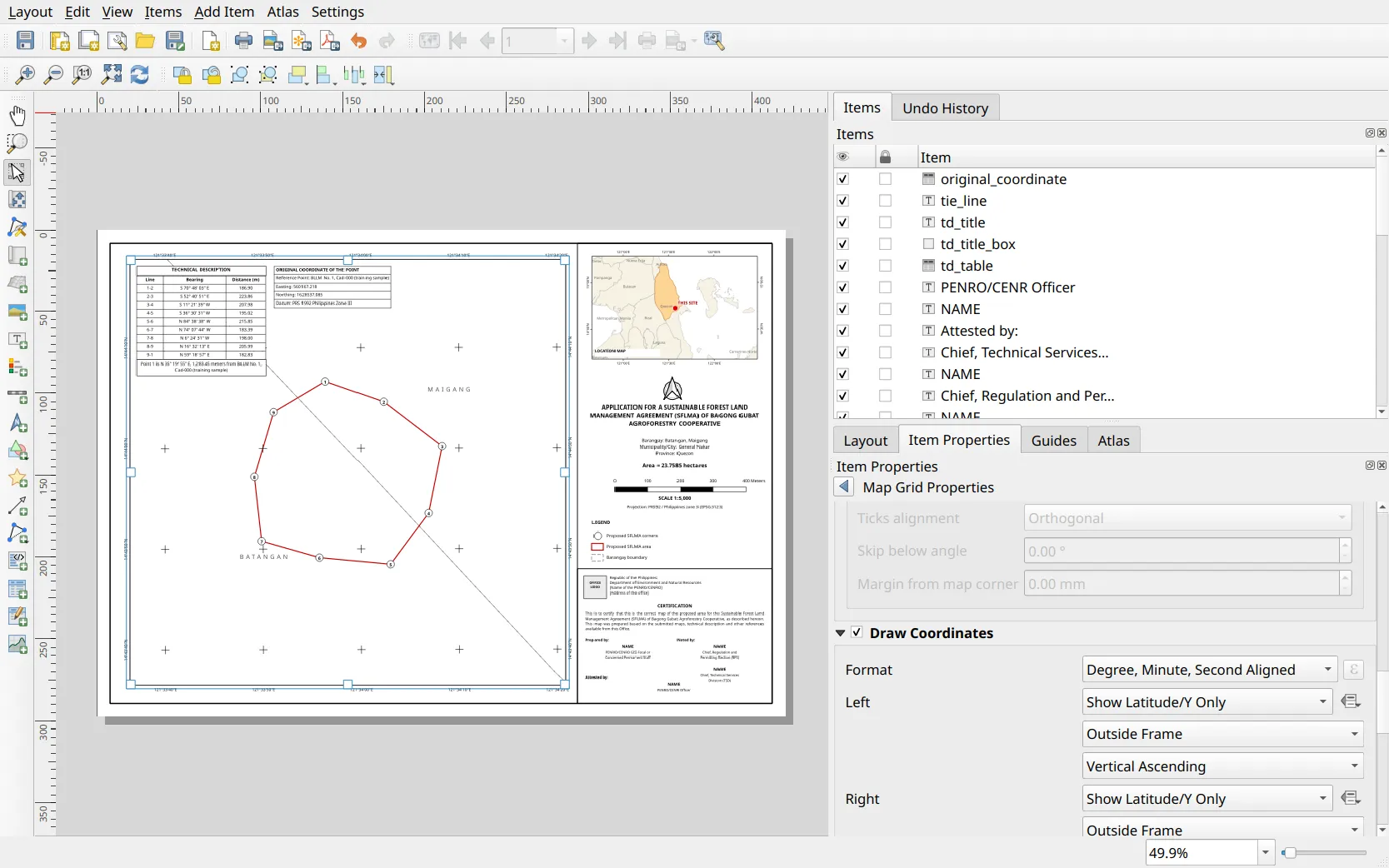
Task: Click the Lock Selected Items icon
Action: 182,75
